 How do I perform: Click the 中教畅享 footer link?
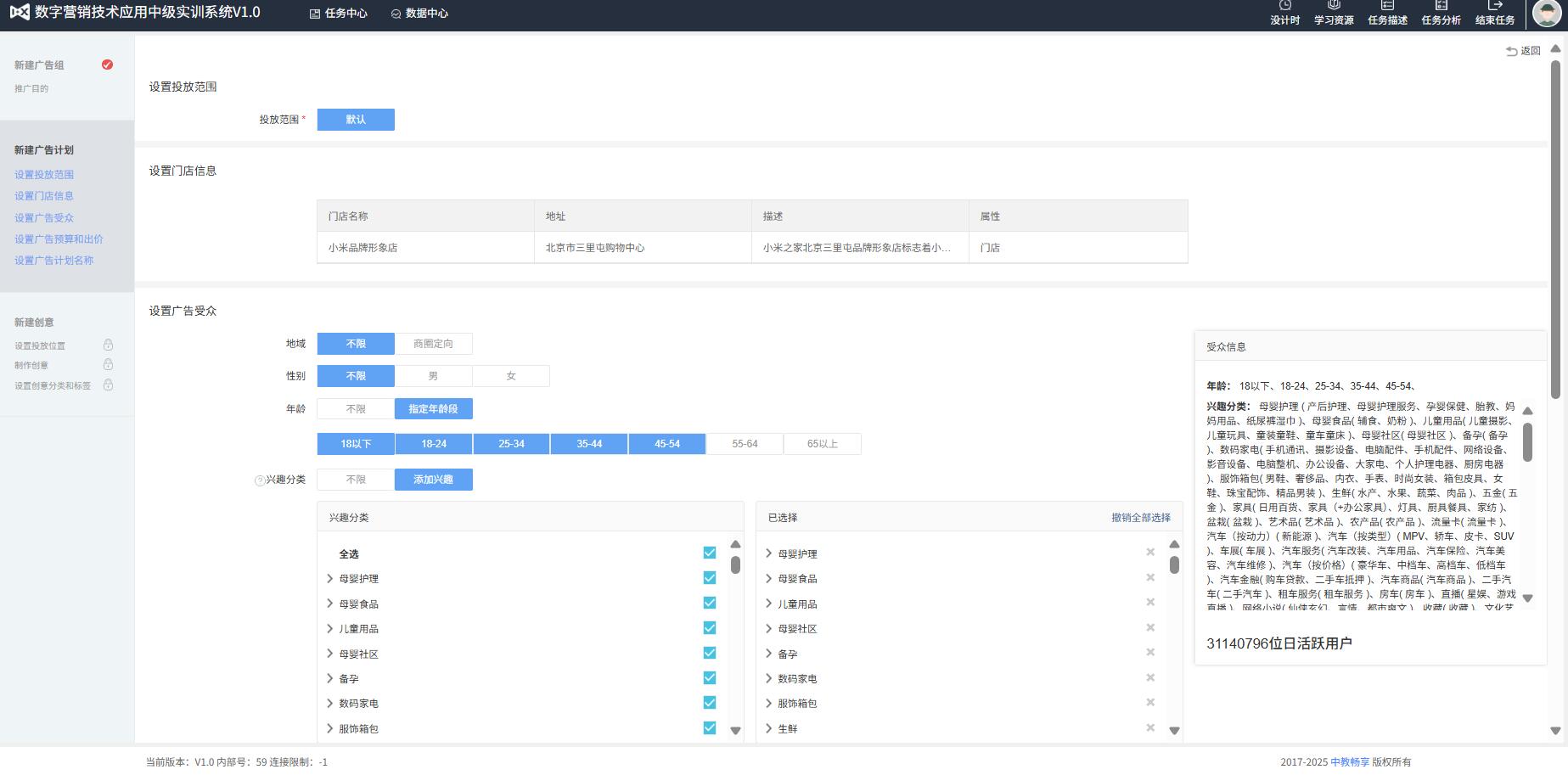click(1350, 762)
